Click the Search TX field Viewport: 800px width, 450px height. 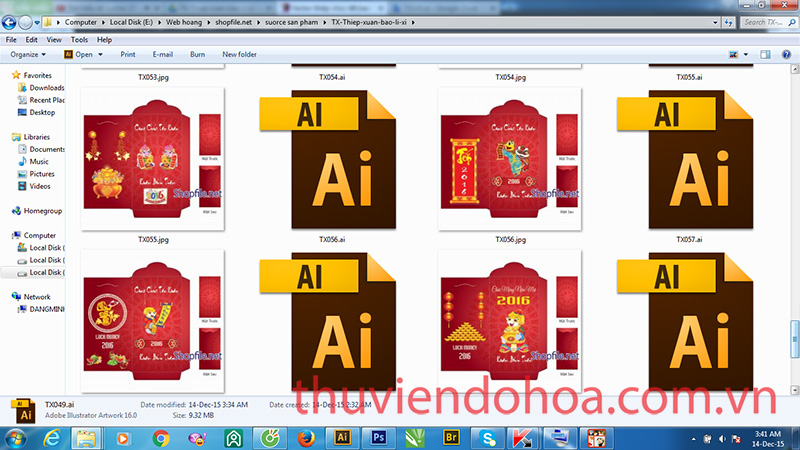(768, 22)
